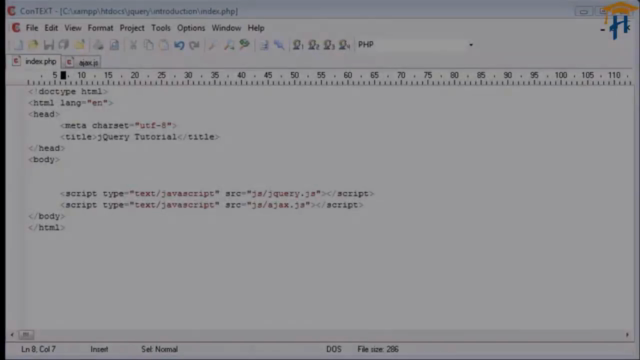Click the doctype html line
The image size is (640, 360).
[x=68, y=91]
